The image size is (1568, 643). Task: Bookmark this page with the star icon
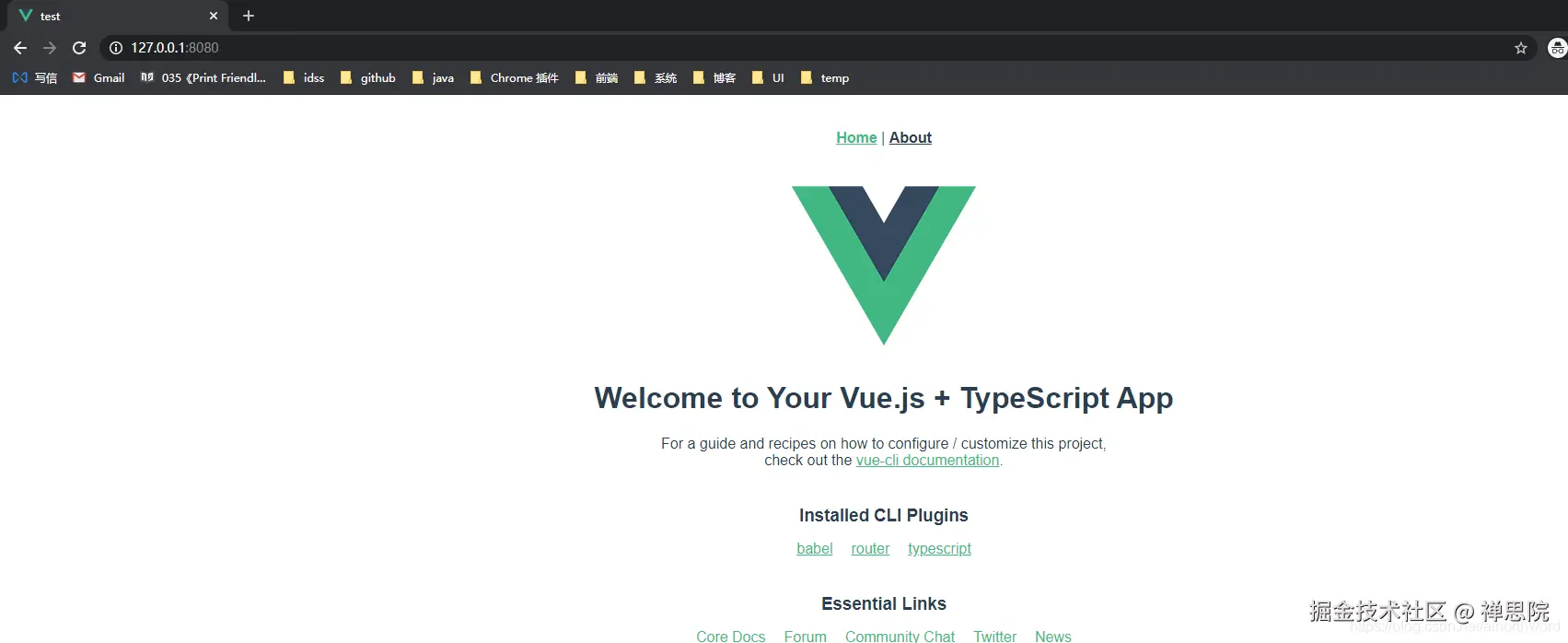(1521, 48)
